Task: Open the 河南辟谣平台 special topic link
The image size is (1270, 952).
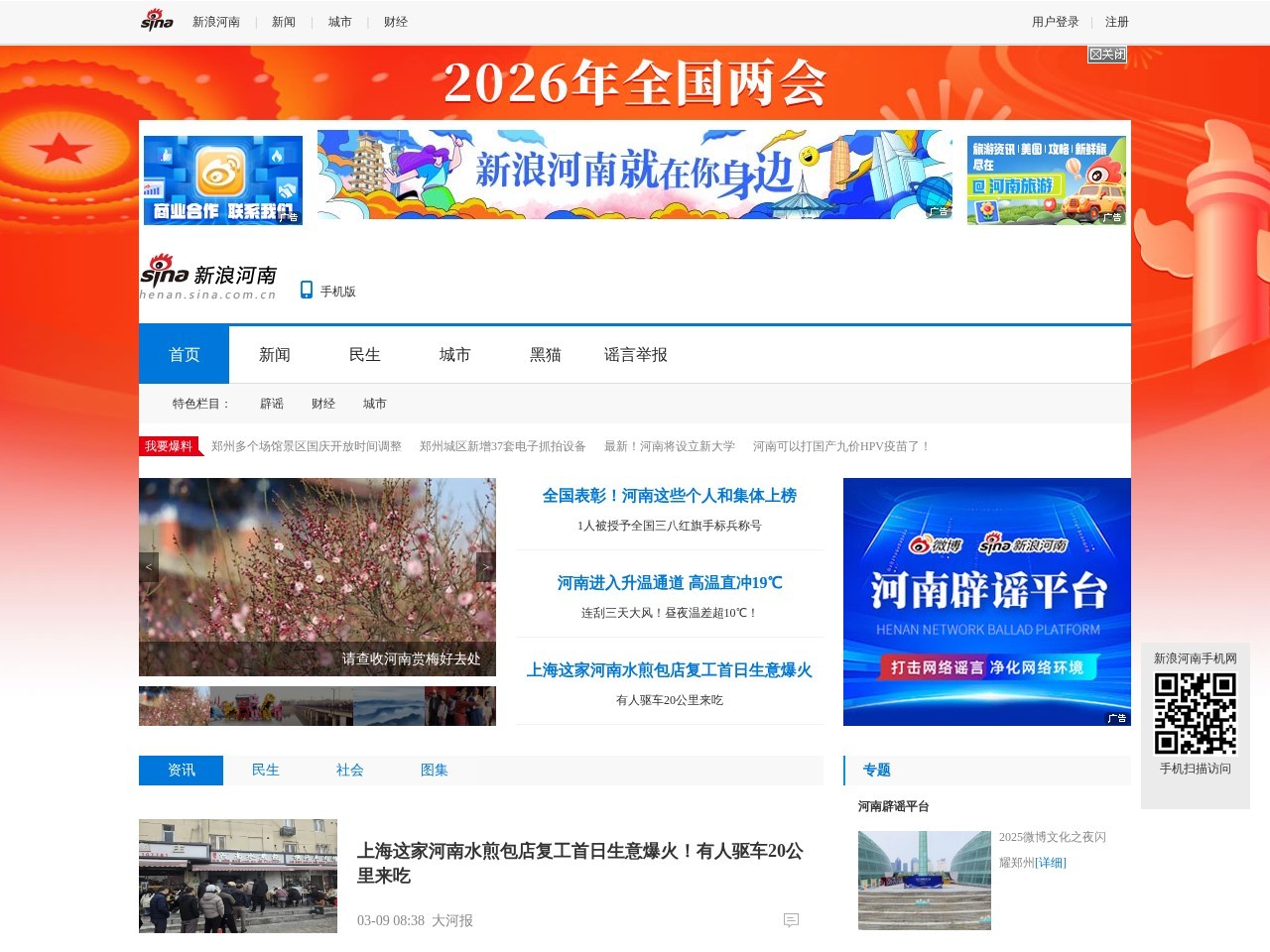Action: pyautogui.click(x=892, y=806)
